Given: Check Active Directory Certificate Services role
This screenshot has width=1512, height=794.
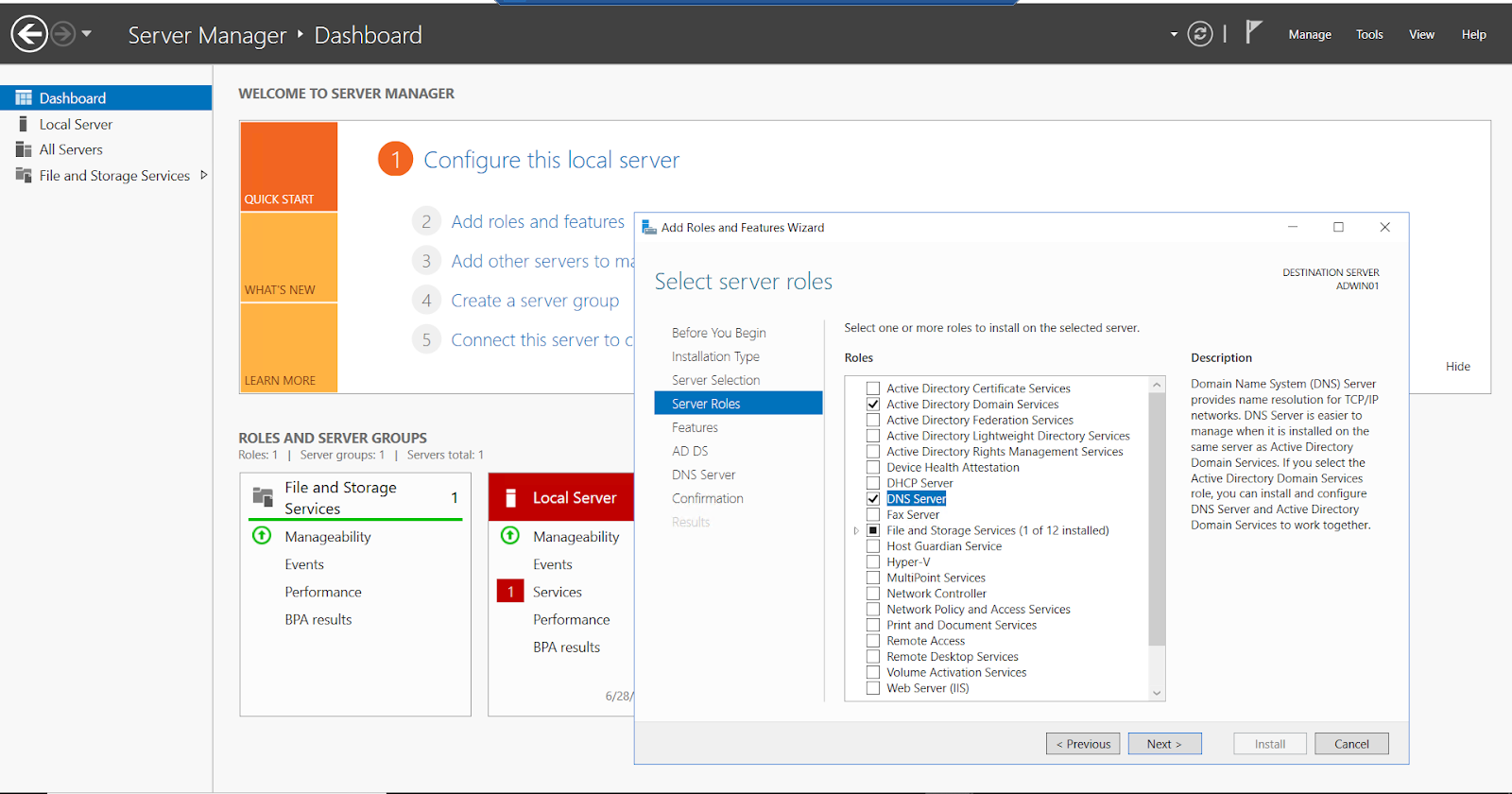Looking at the screenshot, I should click(x=873, y=388).
